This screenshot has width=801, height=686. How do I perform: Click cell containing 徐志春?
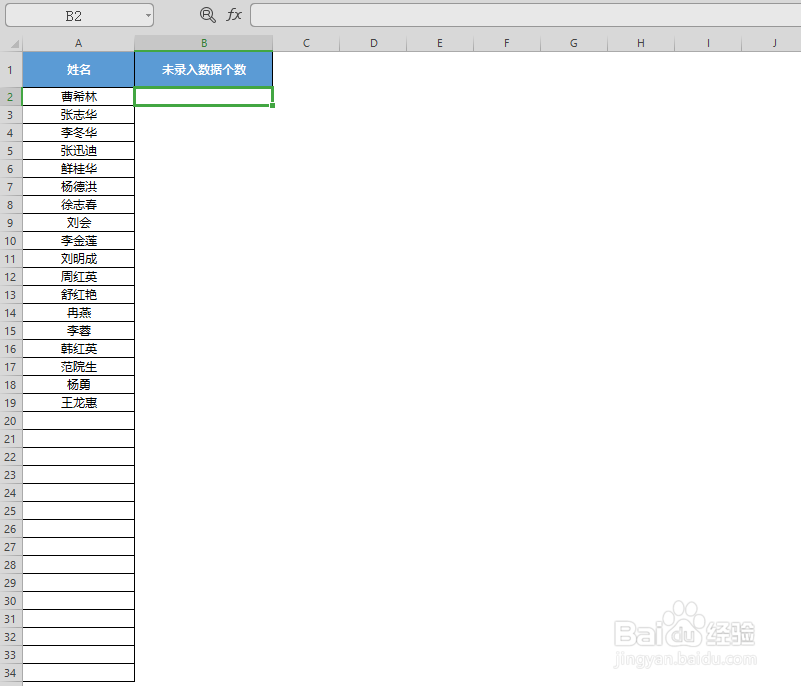point(78,205)
